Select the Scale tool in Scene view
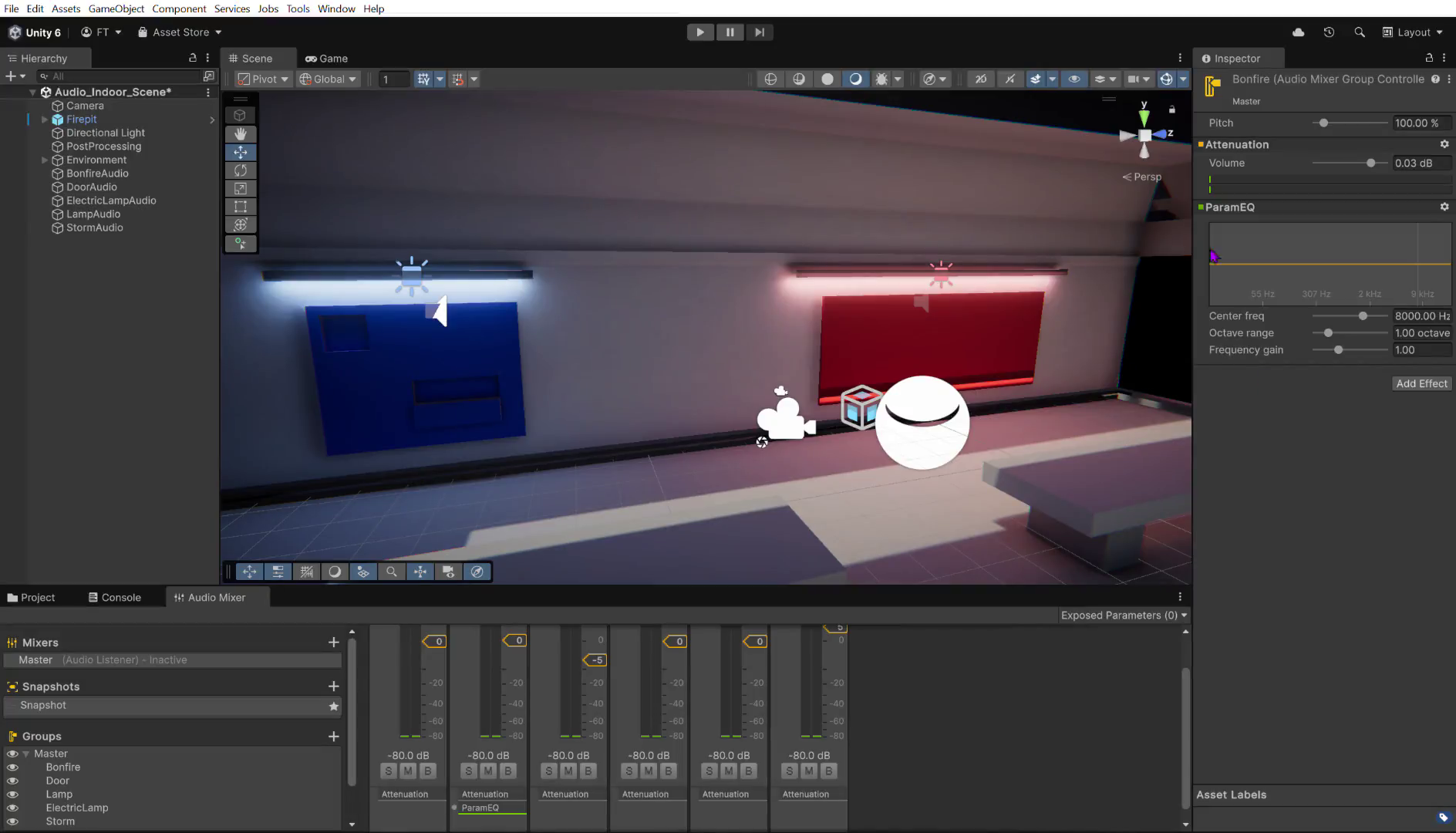The image size is (1456, 833). tap(241, 189)
